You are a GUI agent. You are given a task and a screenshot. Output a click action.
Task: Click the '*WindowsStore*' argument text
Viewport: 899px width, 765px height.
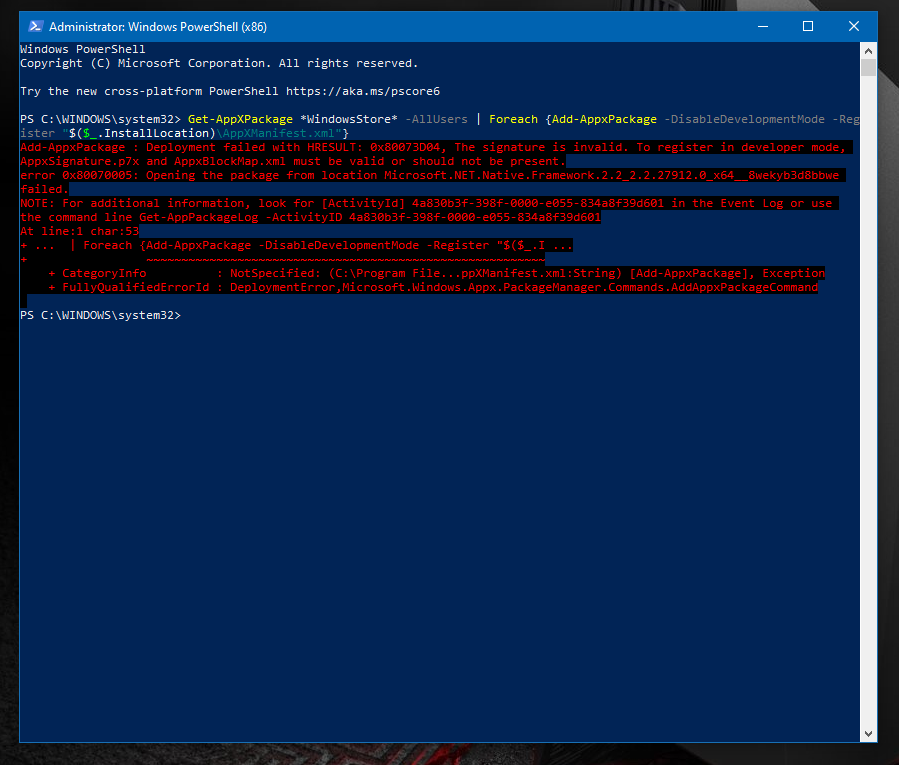[x=349, y=119]
